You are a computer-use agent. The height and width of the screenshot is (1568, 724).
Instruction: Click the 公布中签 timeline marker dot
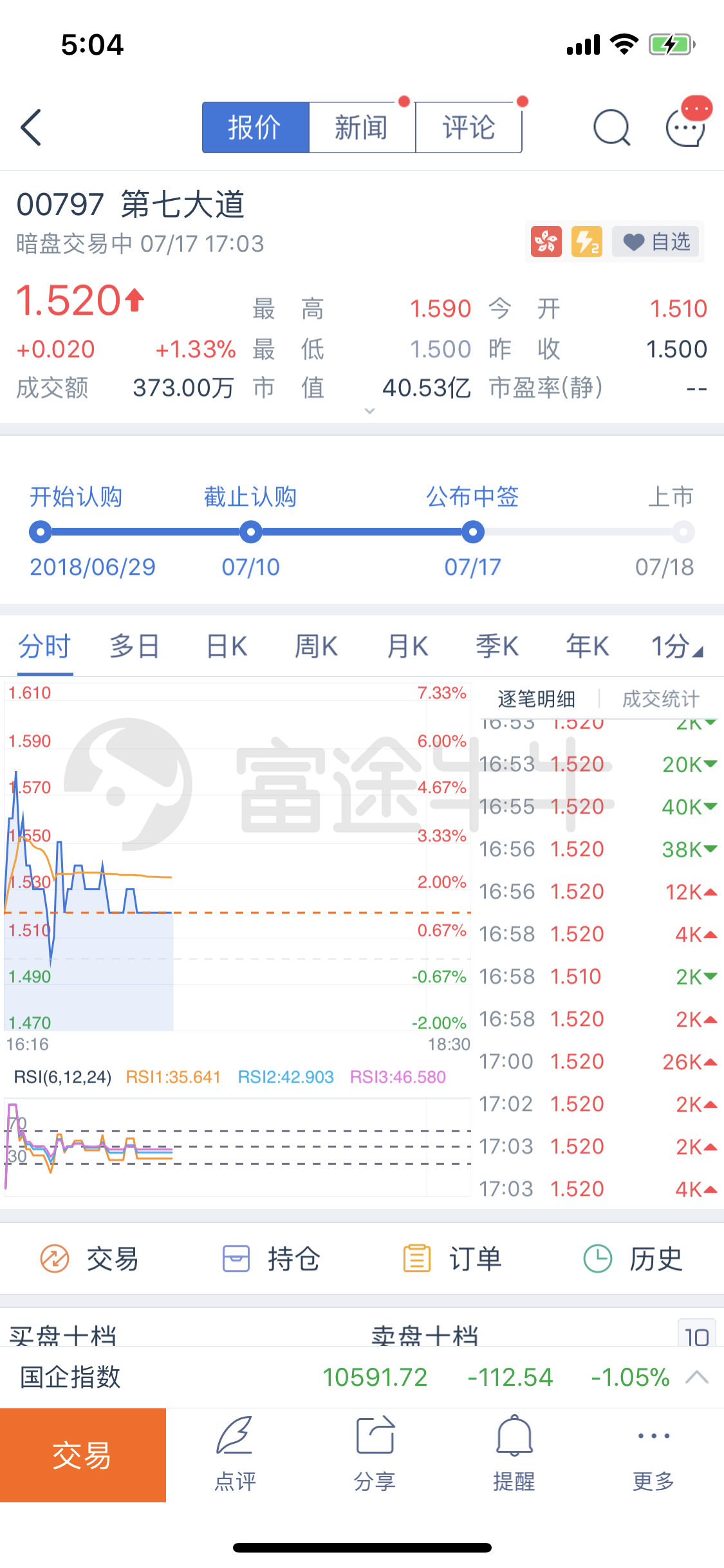pyautogui.click(x=473, y=532)
